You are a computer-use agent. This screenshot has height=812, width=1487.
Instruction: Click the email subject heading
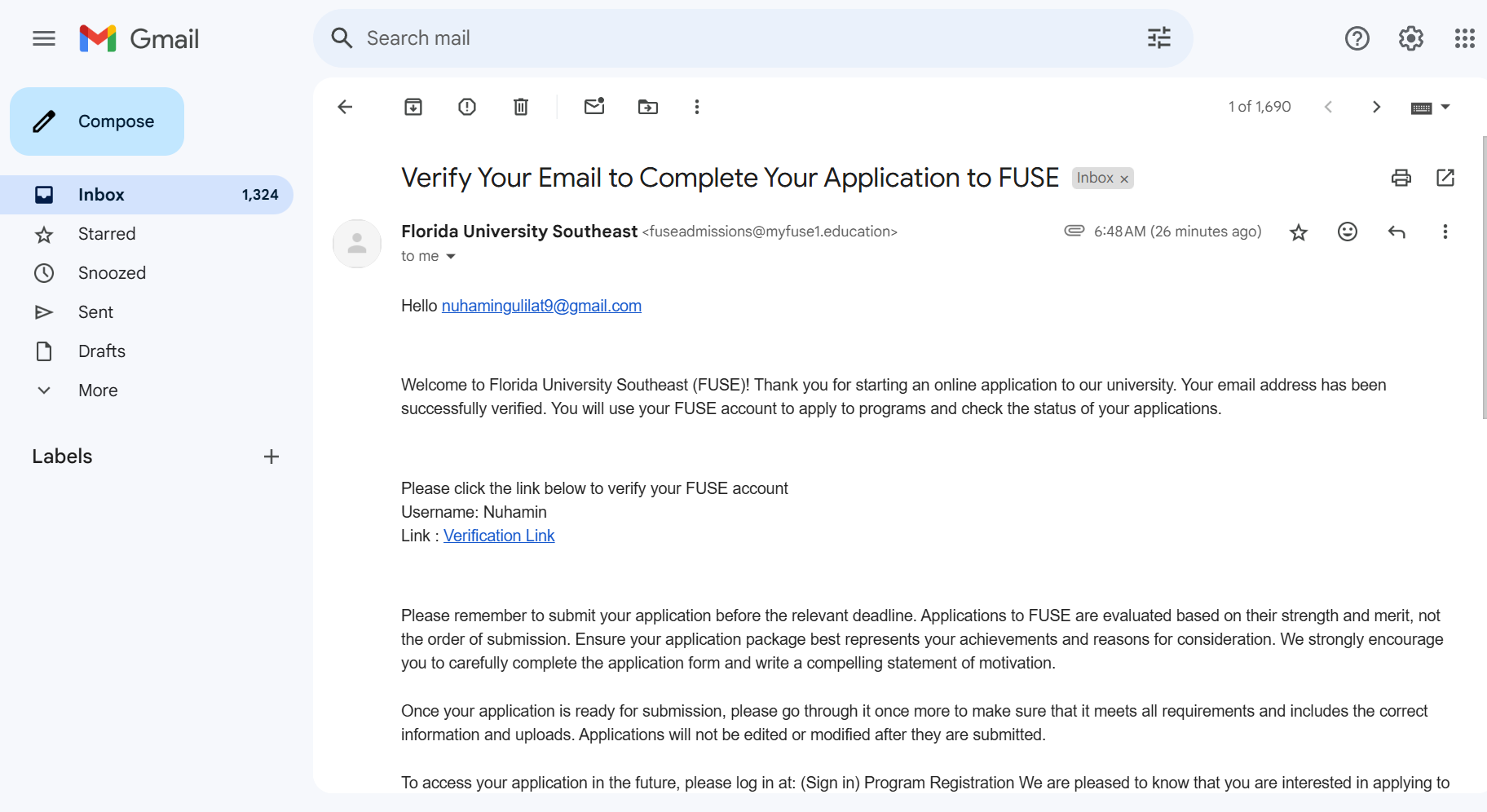(730, 178)
